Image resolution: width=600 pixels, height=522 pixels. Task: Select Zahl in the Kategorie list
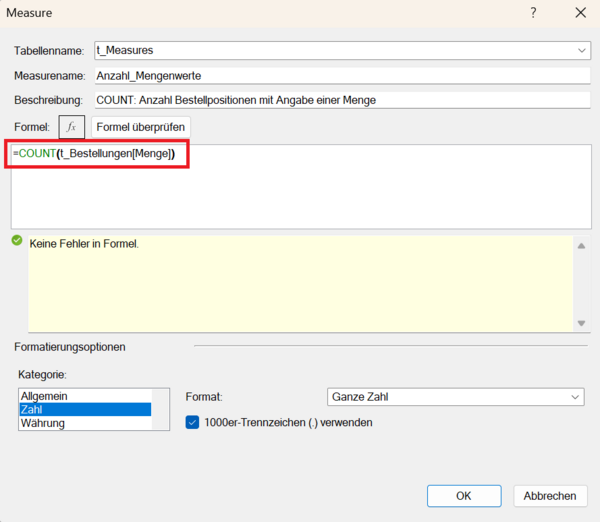point(85,409)
